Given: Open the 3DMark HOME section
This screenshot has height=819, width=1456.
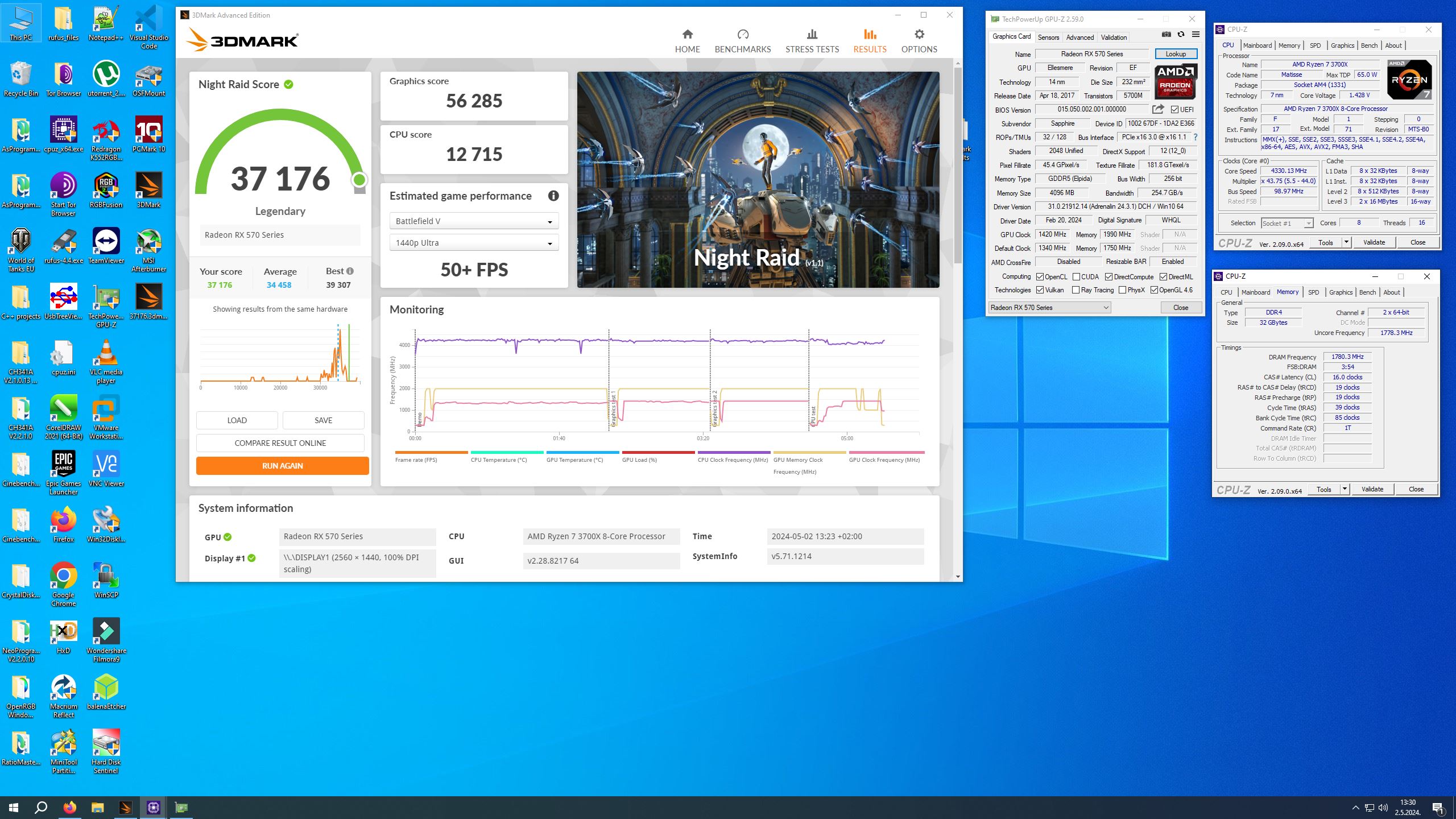Looking at the screenshot, I should click(x=687, y=42).
